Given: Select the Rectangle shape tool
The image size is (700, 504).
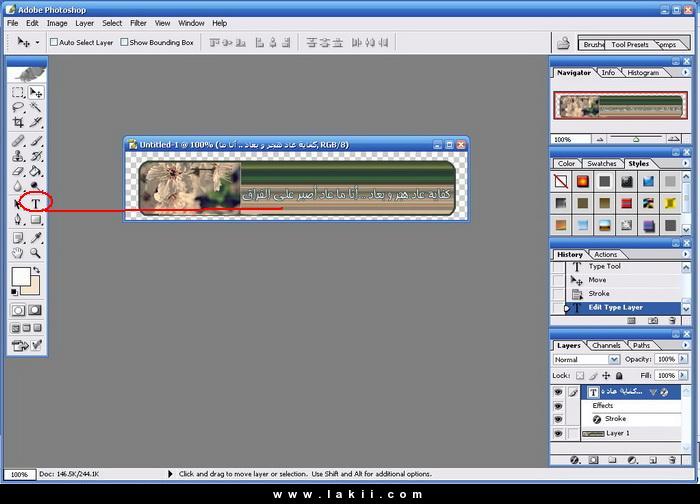Looking at the screenshot, I should (36, 219).
